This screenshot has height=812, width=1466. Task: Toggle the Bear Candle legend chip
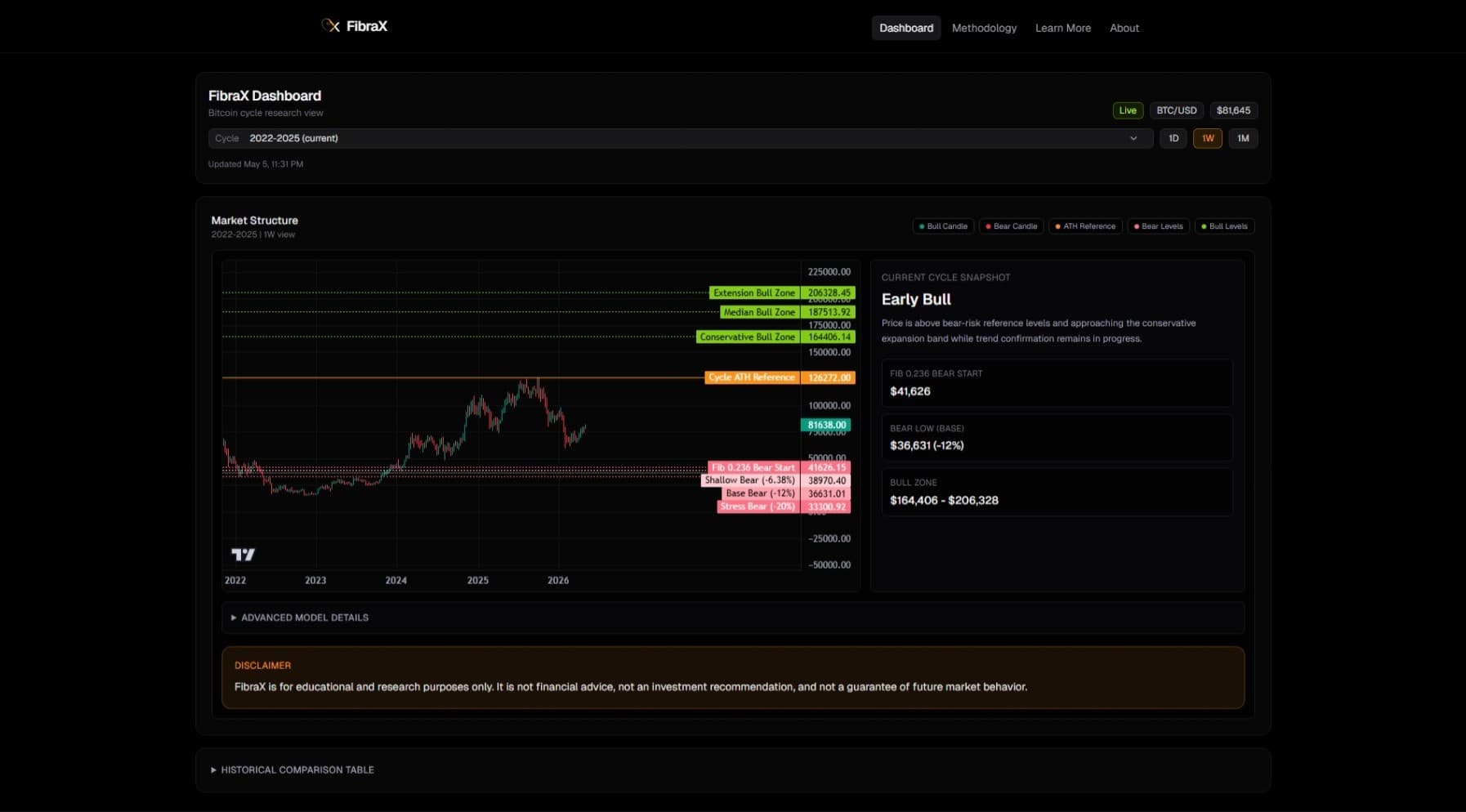(1011, 226)
